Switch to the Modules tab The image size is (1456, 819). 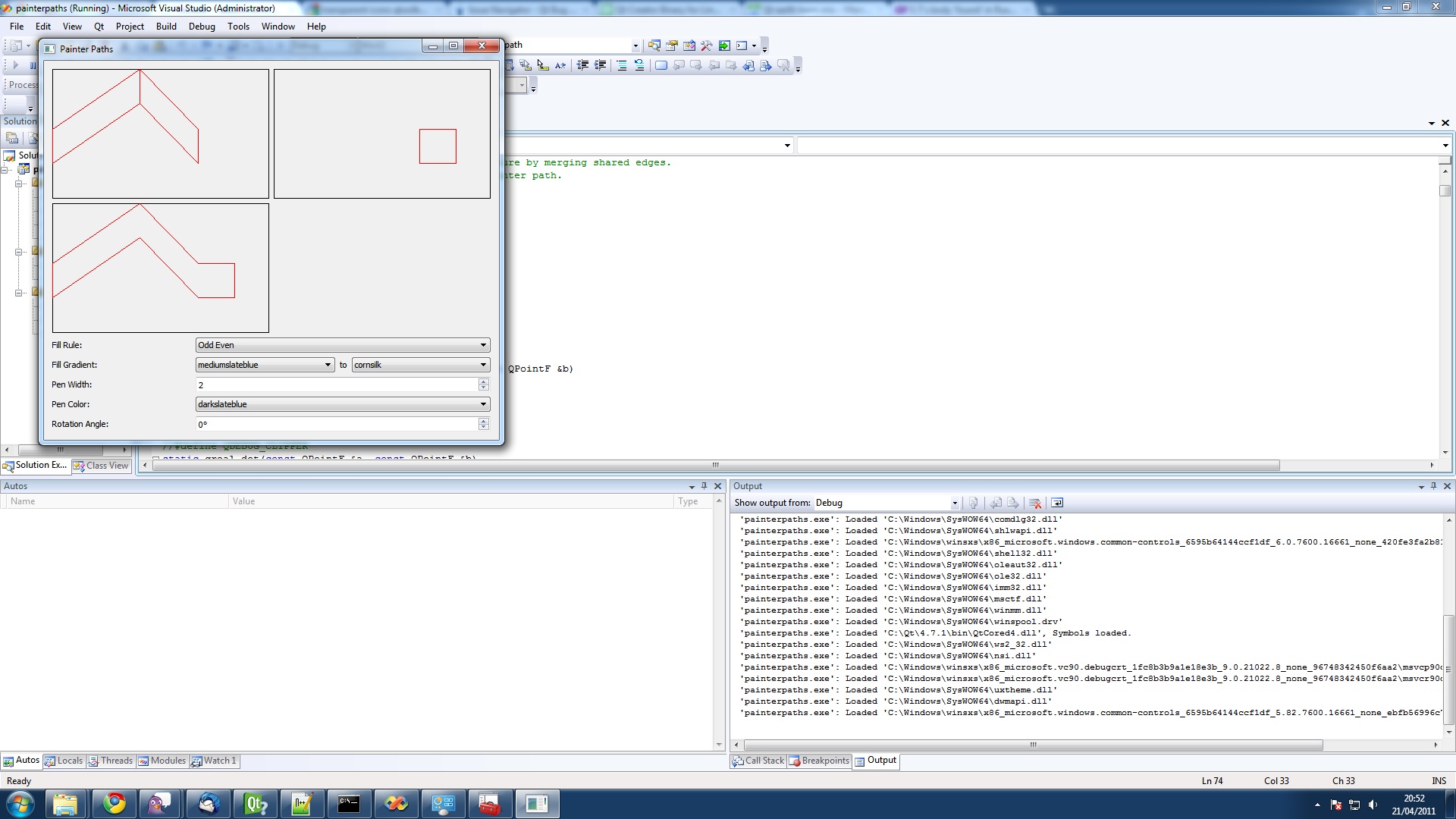(162, 761)
